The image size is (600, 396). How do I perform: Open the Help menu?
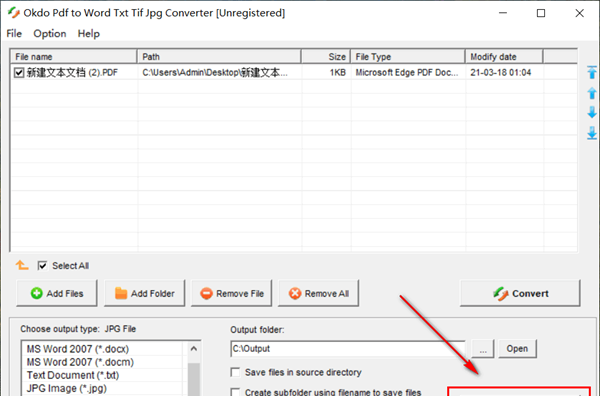click(88, 34)
